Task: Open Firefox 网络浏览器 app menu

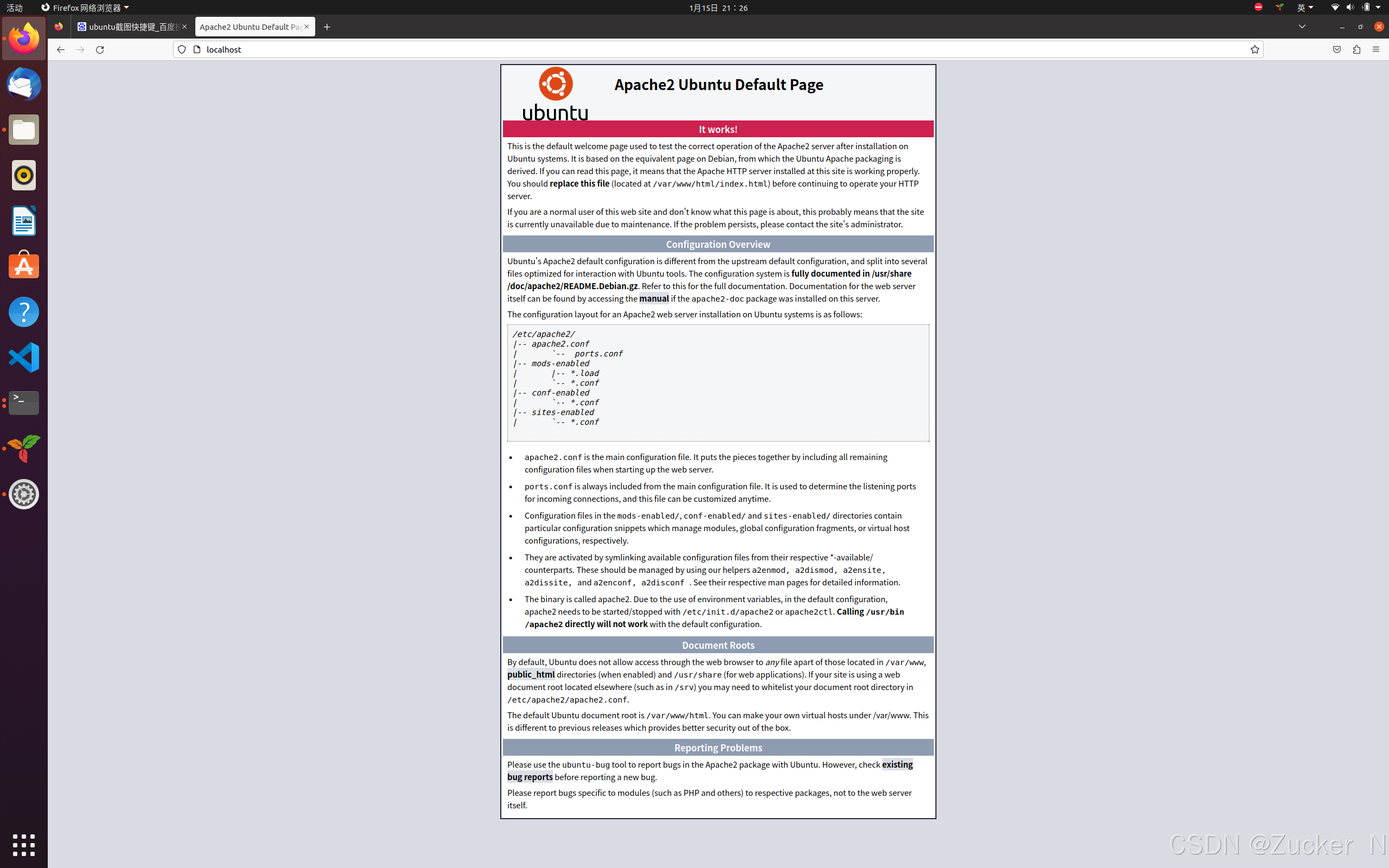Action: (x=85, y=8)
